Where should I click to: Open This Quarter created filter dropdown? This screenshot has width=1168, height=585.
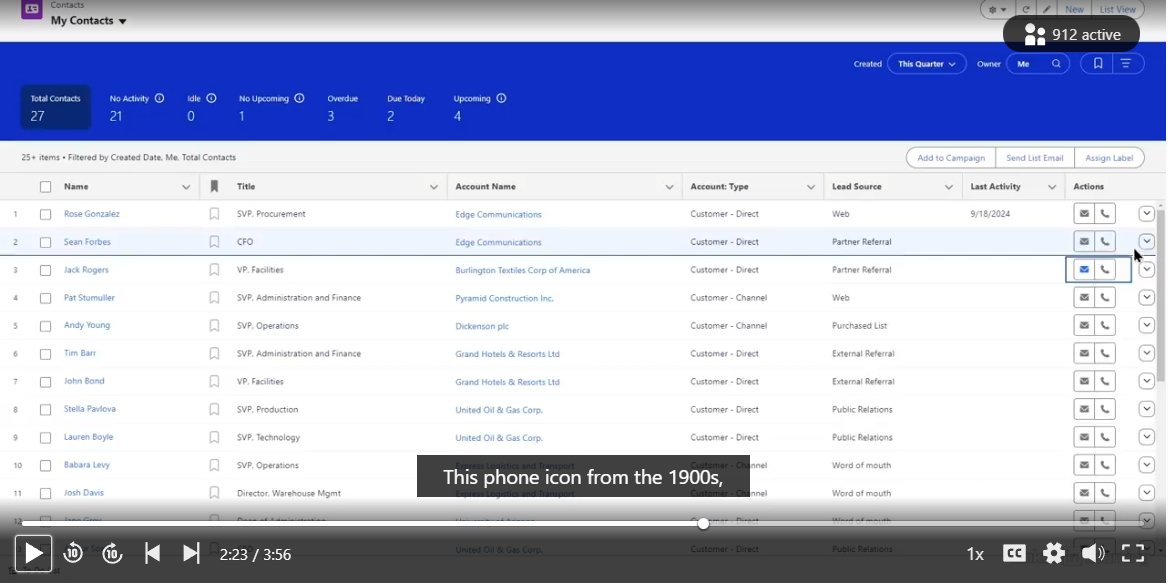(927, 64)
